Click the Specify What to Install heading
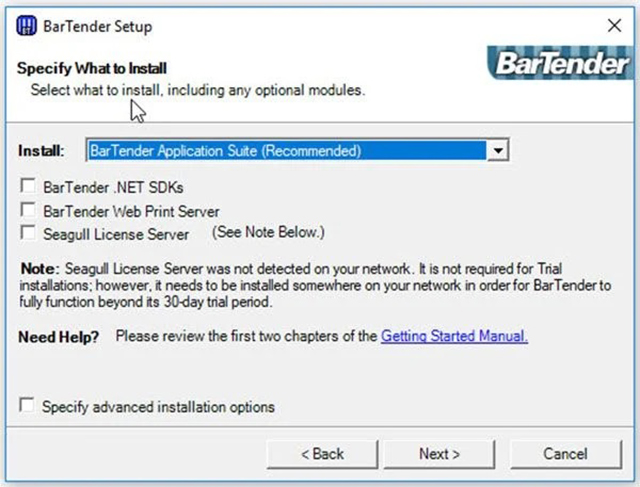The height and width of the screenshot is (487, 640). [92, 68]
